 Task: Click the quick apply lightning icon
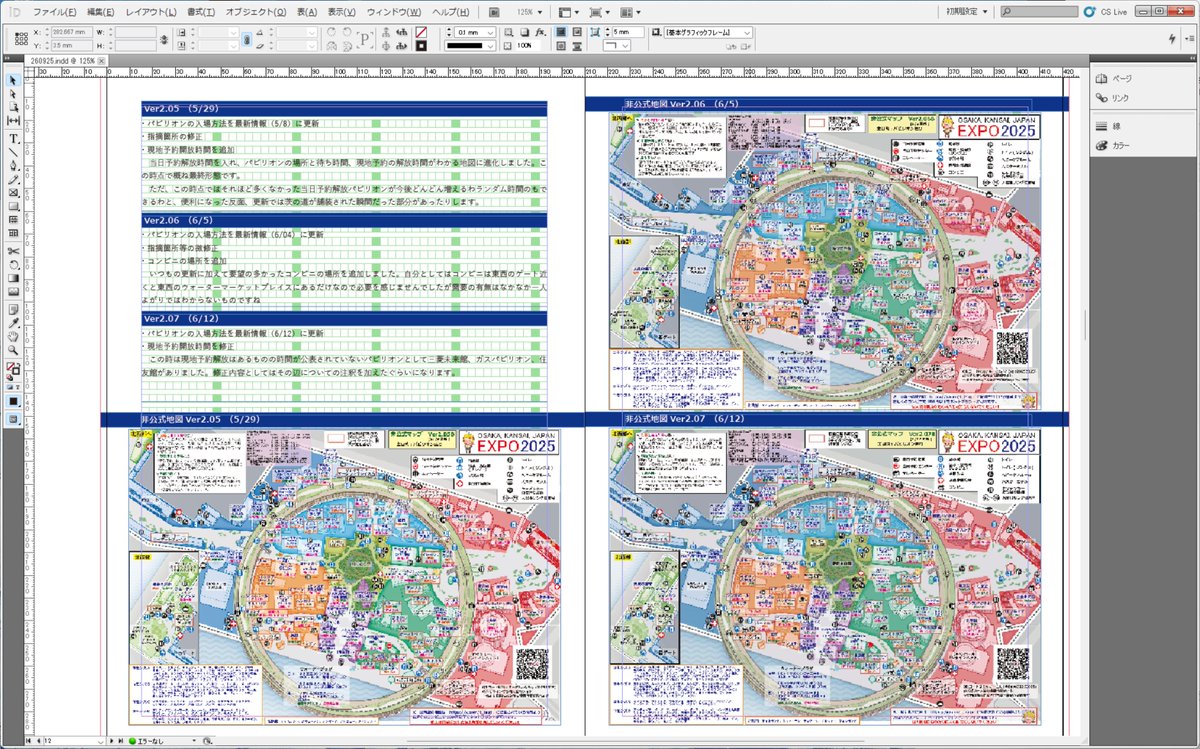pos(1172,38)
